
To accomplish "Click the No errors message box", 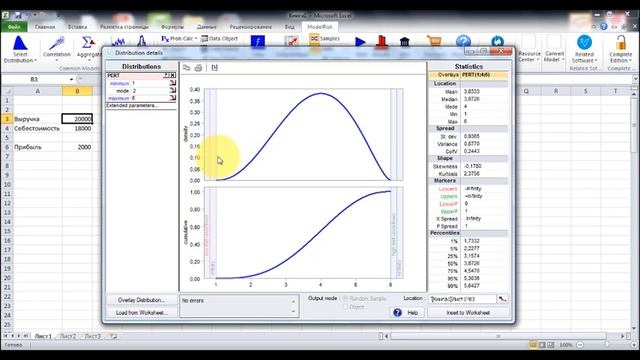I will 239,306.
